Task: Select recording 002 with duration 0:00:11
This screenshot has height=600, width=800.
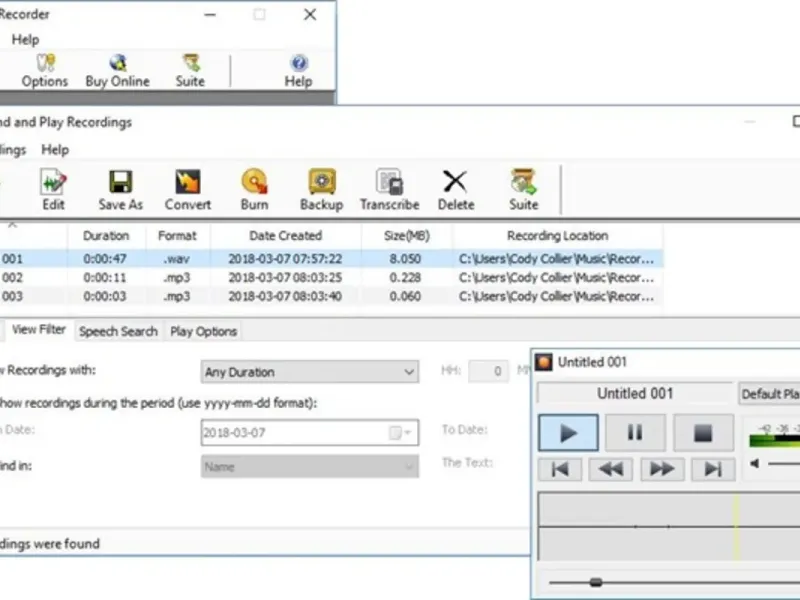Action: coord(331,278)
